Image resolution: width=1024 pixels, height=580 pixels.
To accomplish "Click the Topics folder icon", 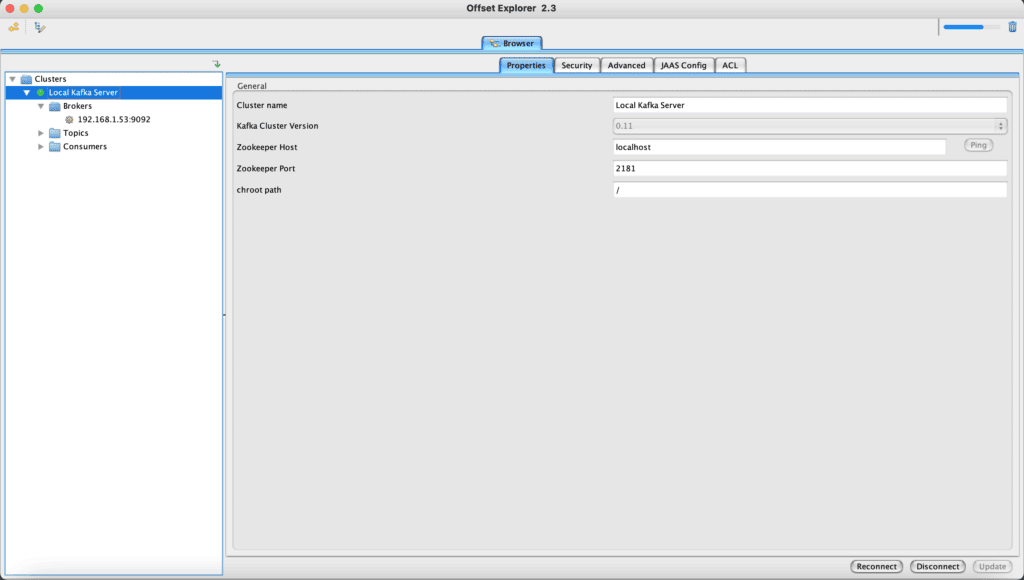I will 55,133.
